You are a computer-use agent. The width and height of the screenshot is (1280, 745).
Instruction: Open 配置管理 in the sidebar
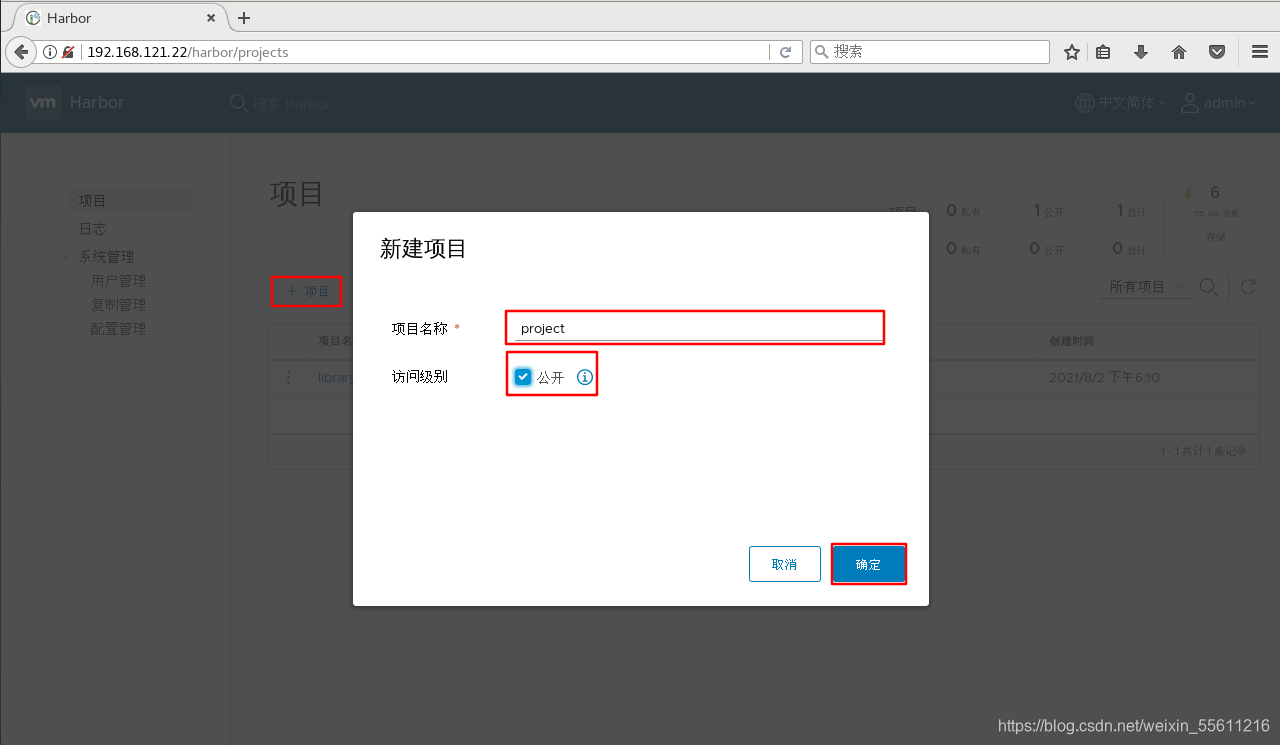coord(118,329)
